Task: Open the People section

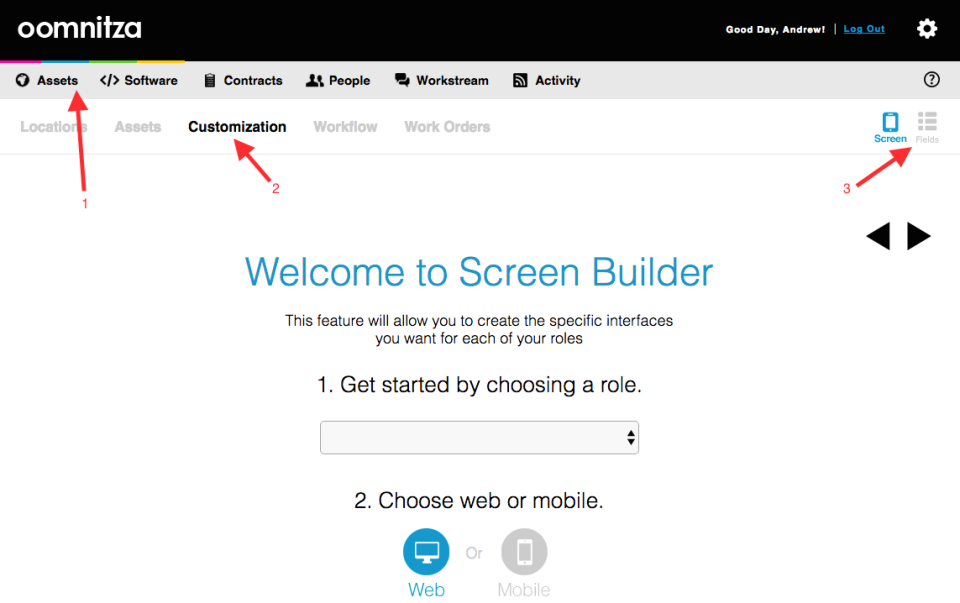Action: click(338, 80)
